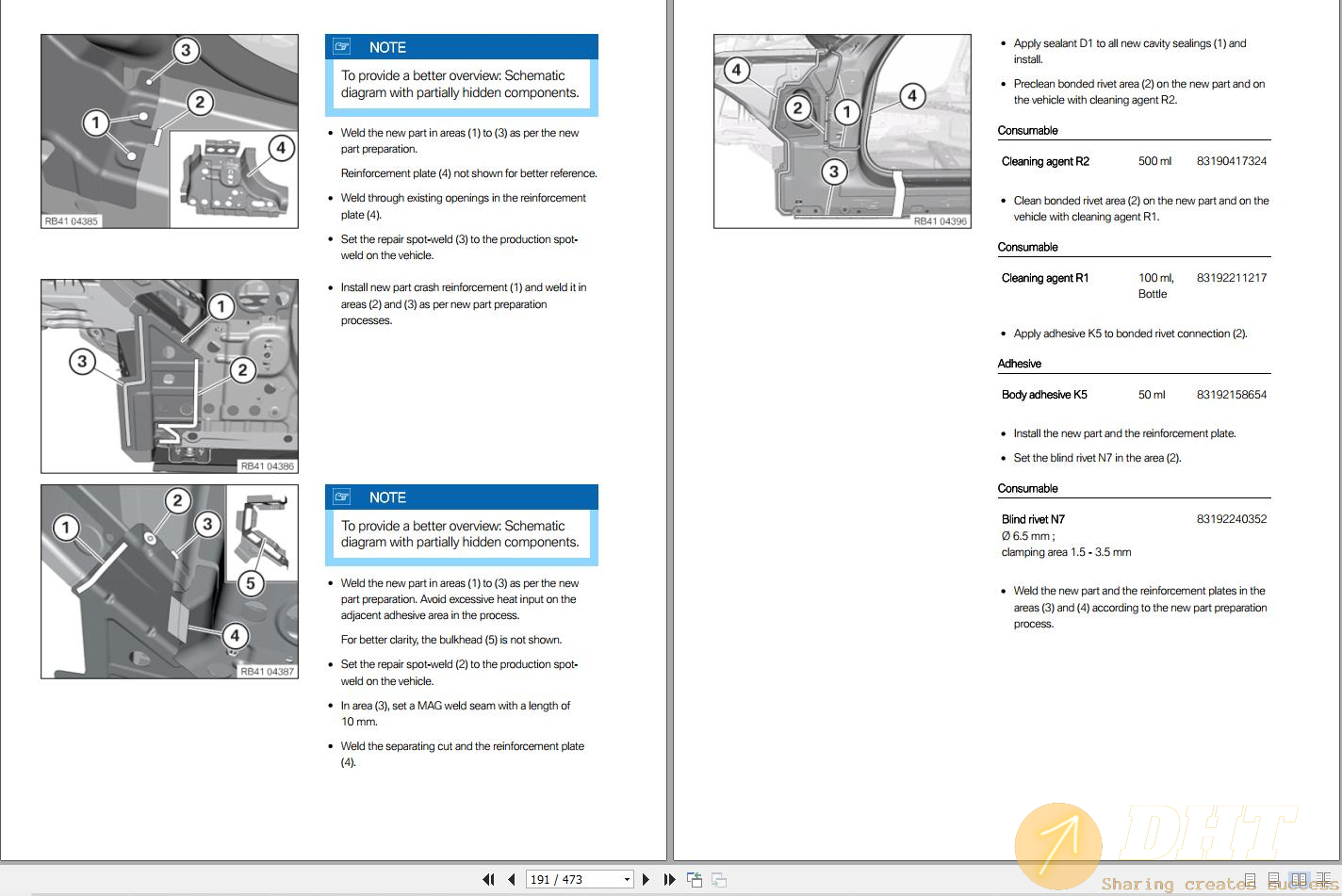This screenshot has width=1342, height=896.
Task: Open the page number dropdown arrow
Action: [x=627, y=880]
